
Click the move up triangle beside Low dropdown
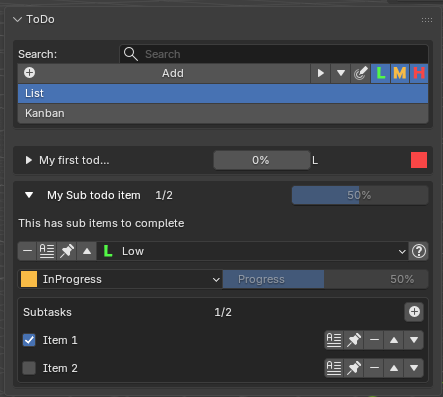pyautogui.click(x=87, y=251)
